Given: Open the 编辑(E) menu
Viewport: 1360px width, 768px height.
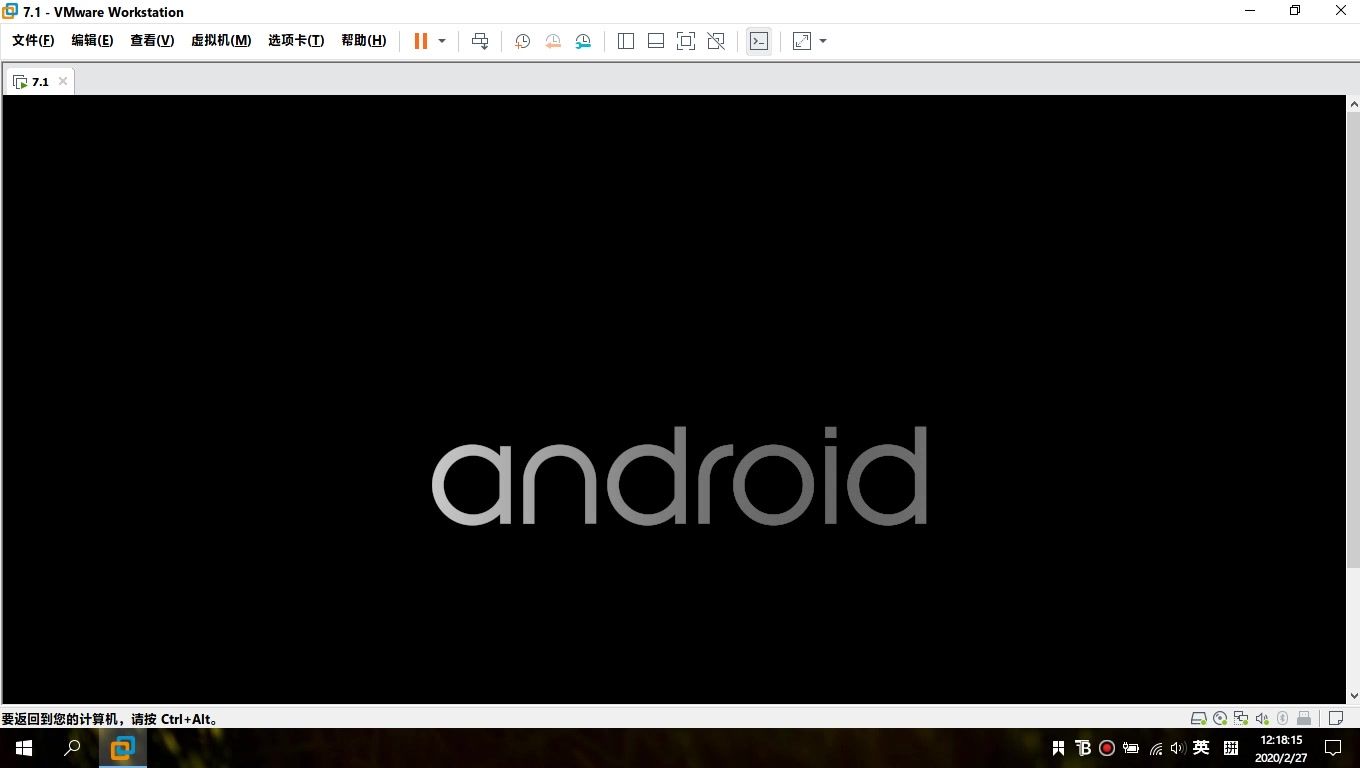Looking at the screenshot, I should click(92, 40).
